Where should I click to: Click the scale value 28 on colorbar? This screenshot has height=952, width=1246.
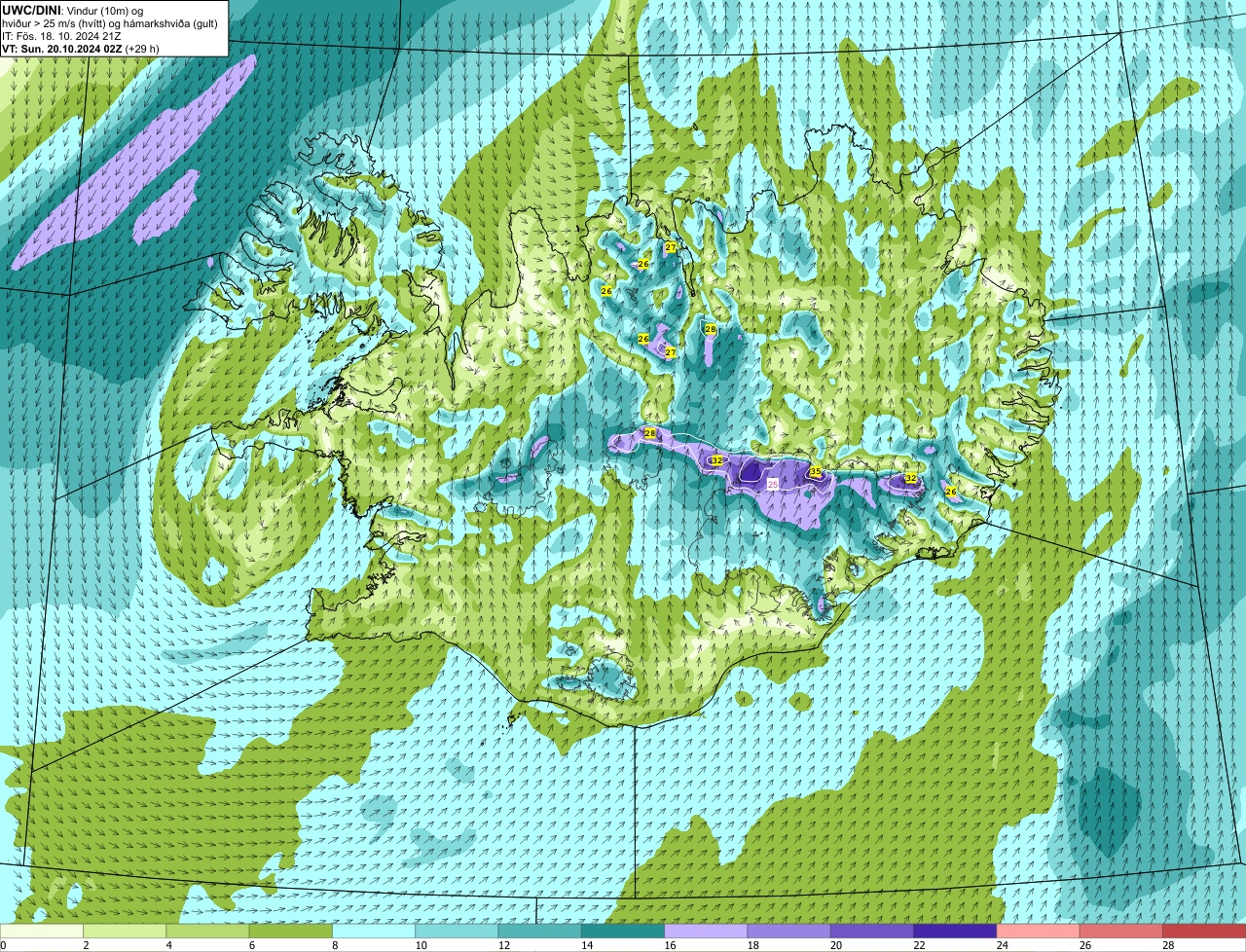(x=1166, y=945)
